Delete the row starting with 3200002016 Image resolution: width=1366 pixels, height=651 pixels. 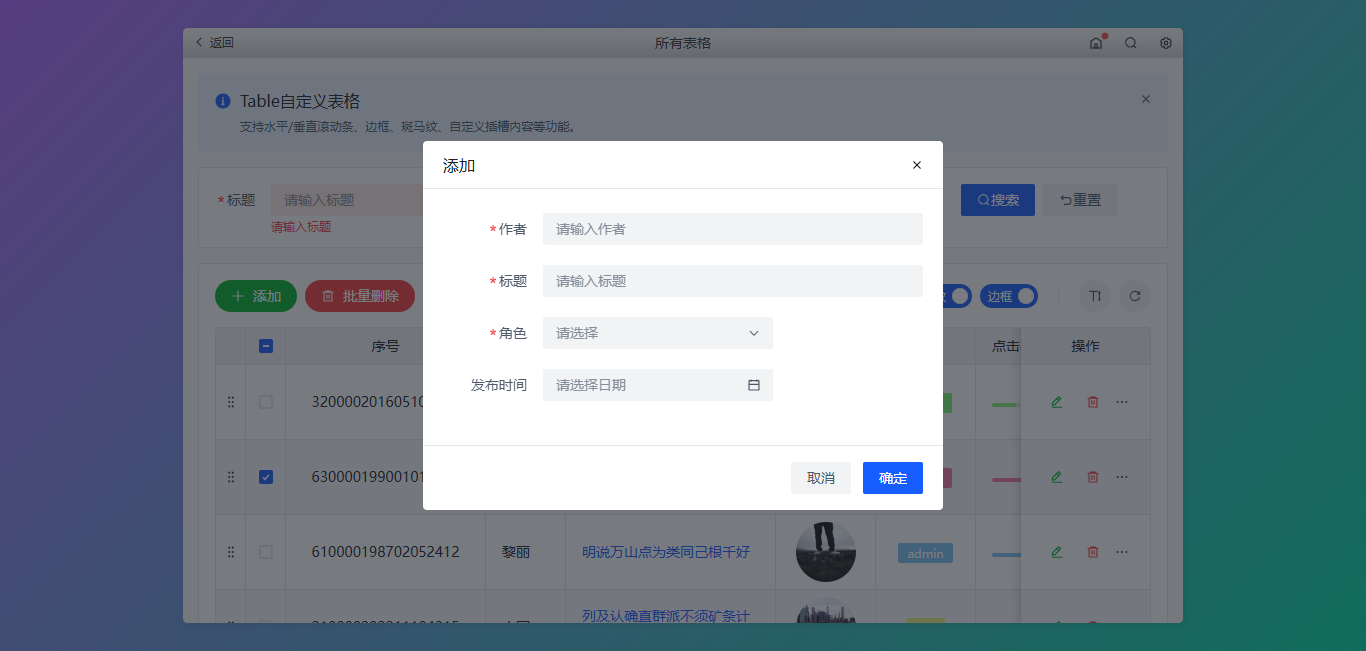(x=1093, y=402)
